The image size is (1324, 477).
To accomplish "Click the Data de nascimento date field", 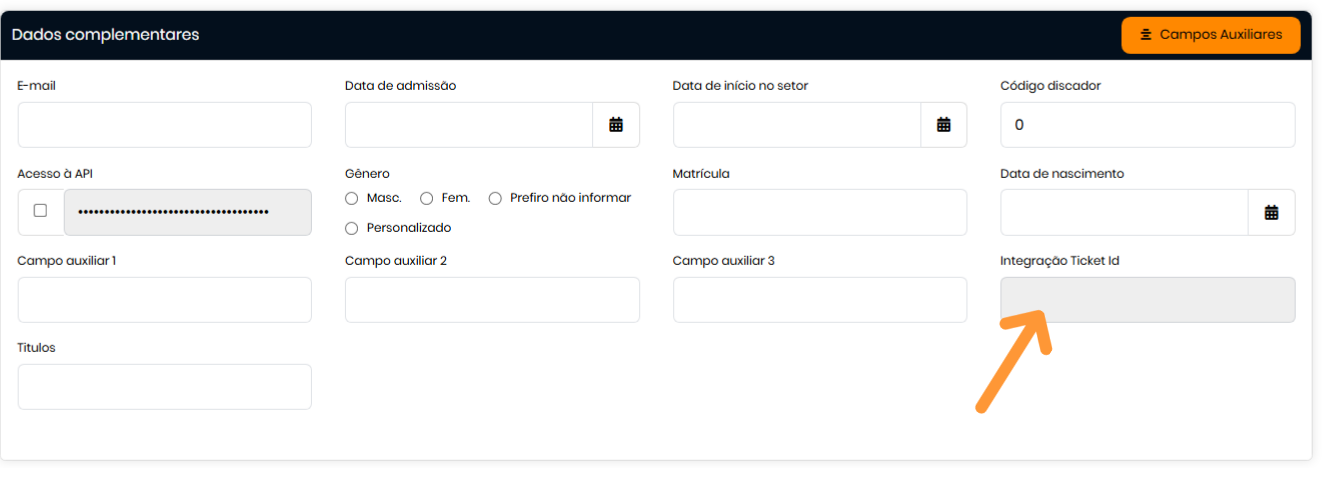I will [1123, 212].
